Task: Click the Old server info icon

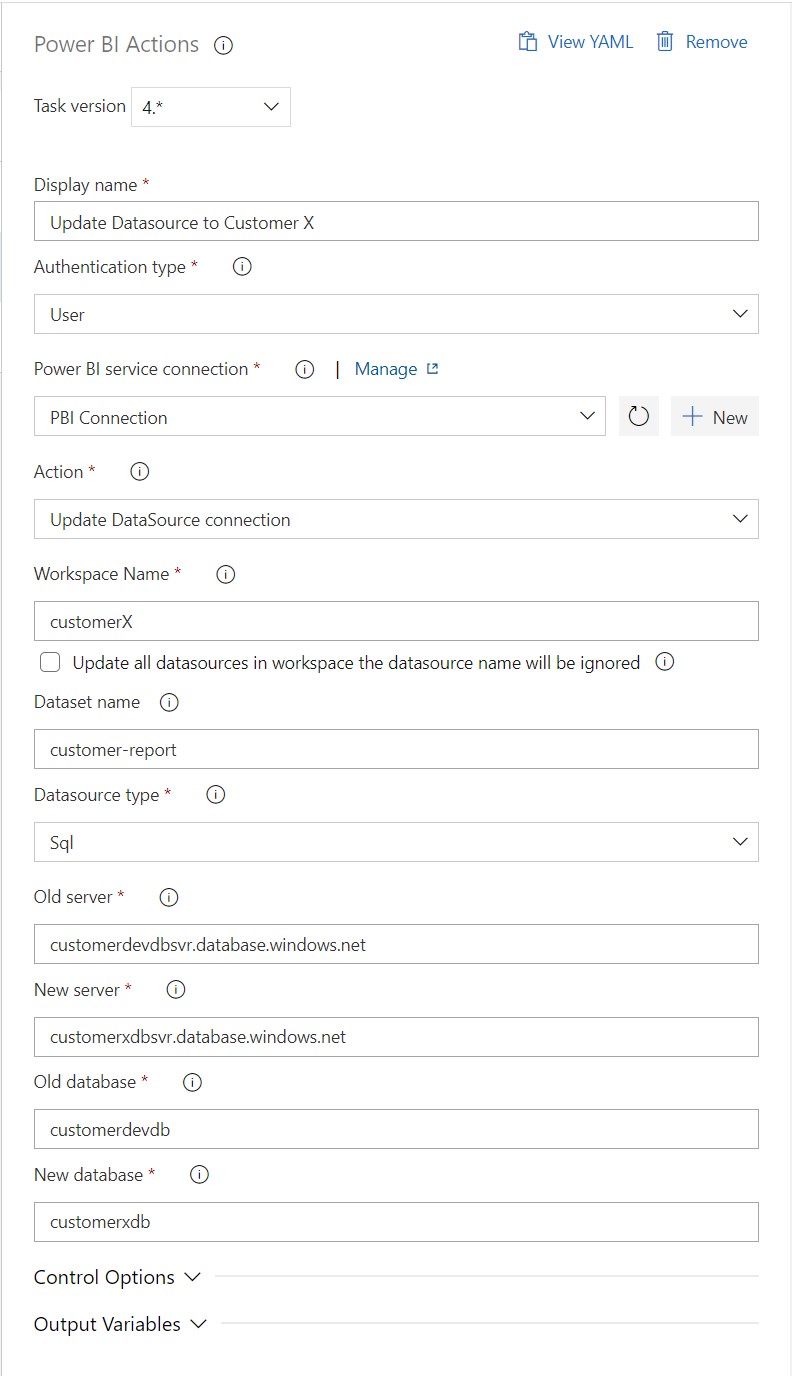Action: (x=169, y=897)
